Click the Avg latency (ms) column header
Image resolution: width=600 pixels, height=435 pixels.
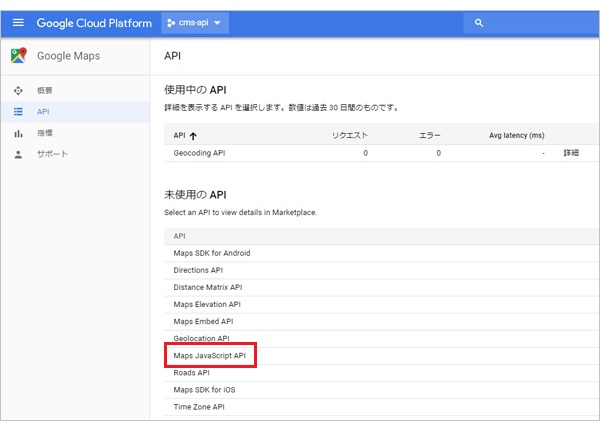[517, 135]
